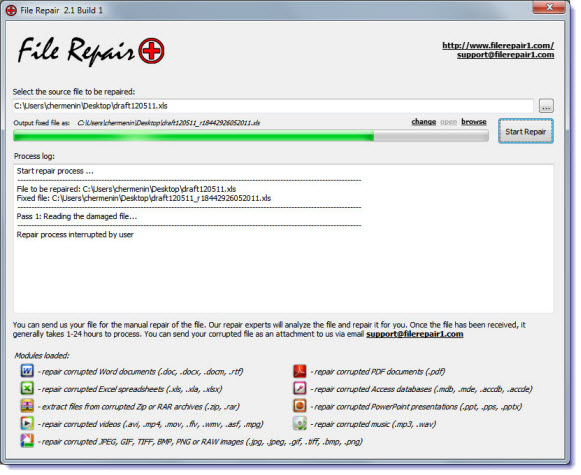Click the 'change' output file link
The image size is (581, 475).
[x=424, y=122]
